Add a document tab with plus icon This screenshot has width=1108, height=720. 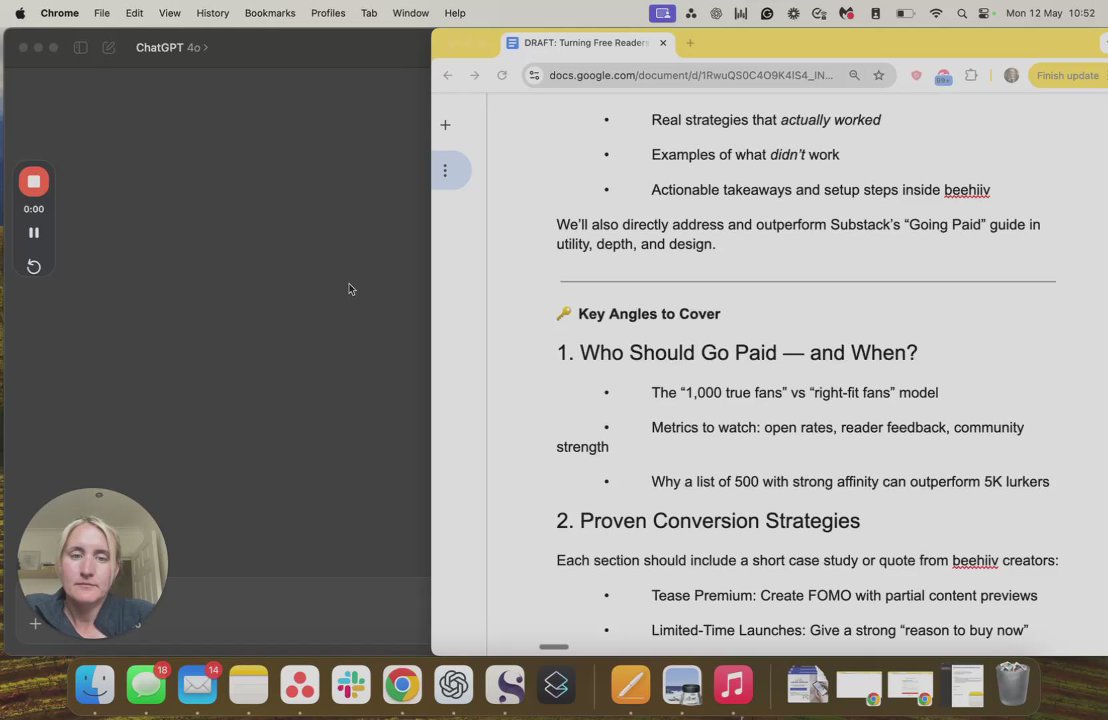point(445,125)
